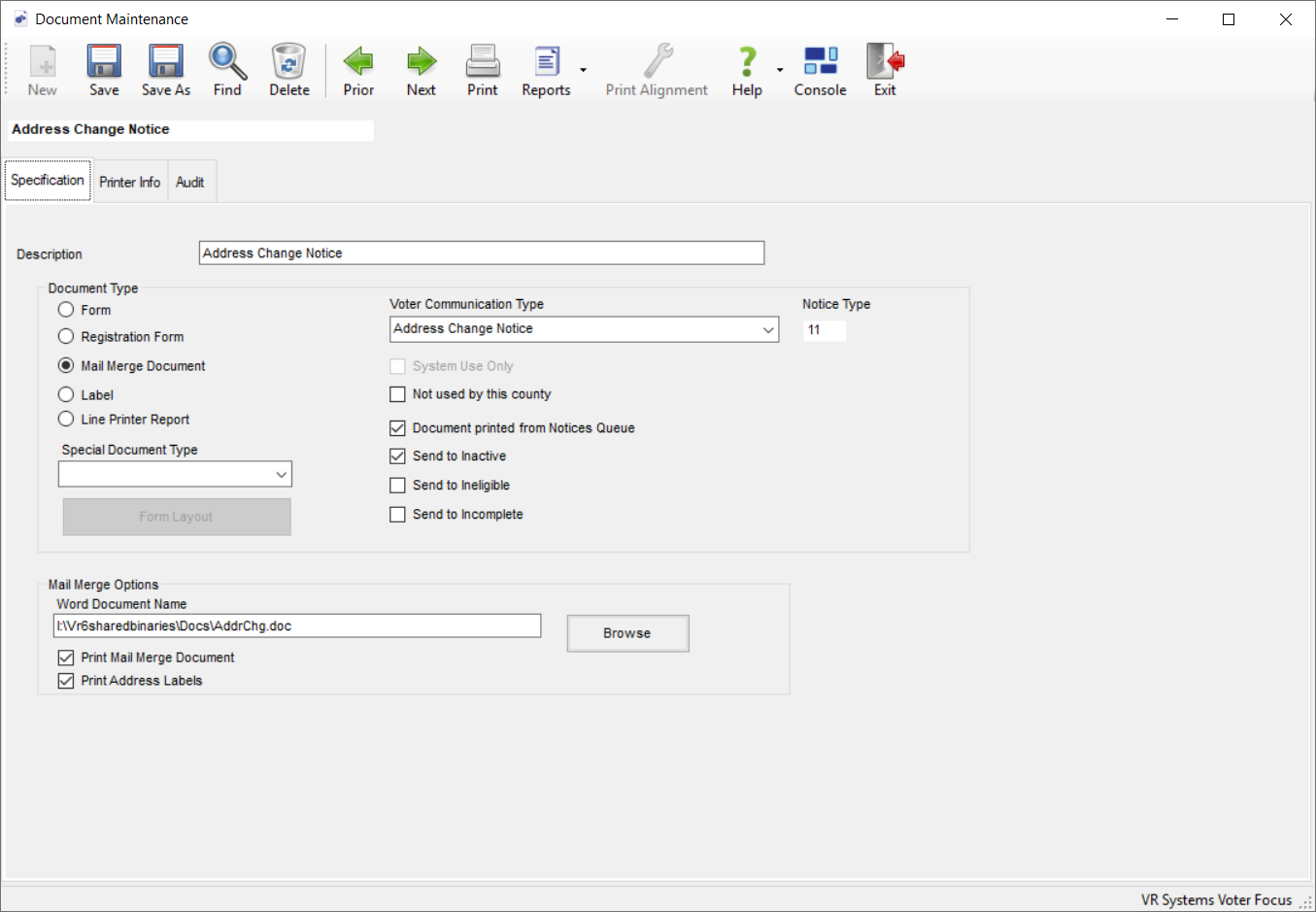
Task: Click the Save floppy disk icon
Action: pos(104,62)
